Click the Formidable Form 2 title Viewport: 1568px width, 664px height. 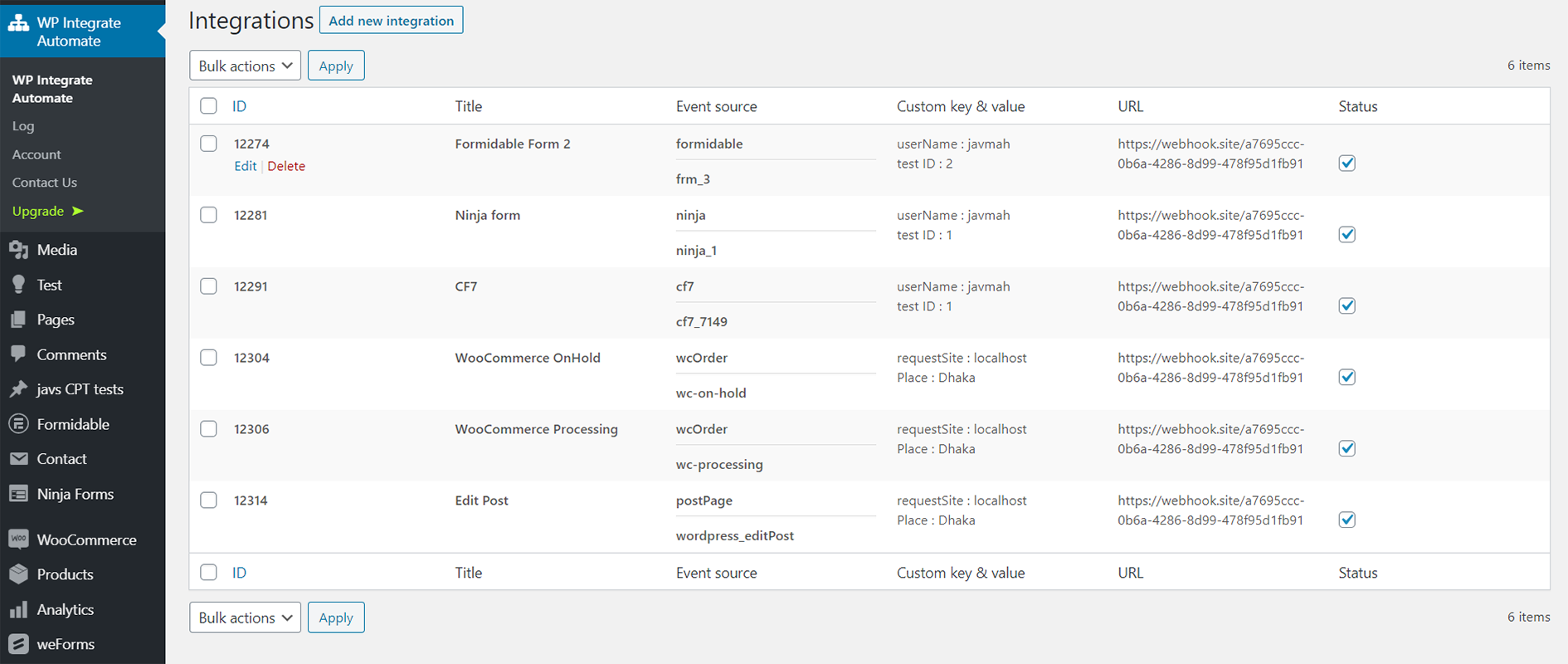point(513,144)
